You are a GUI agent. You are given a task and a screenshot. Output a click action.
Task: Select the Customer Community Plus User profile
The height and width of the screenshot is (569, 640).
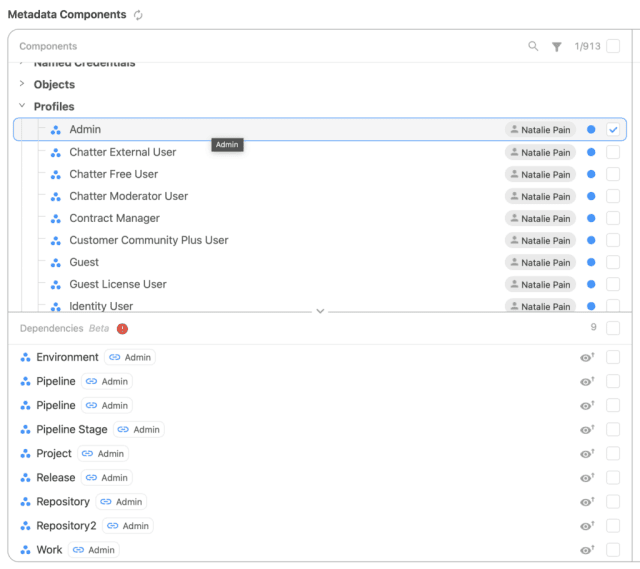149,240
